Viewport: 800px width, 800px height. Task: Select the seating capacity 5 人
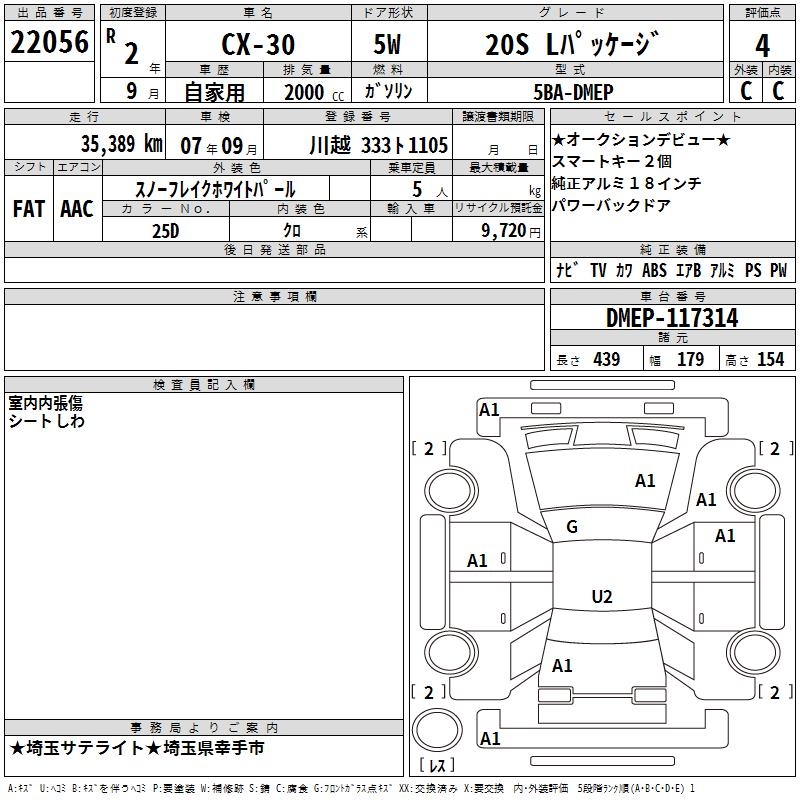(x=430, y=189)
